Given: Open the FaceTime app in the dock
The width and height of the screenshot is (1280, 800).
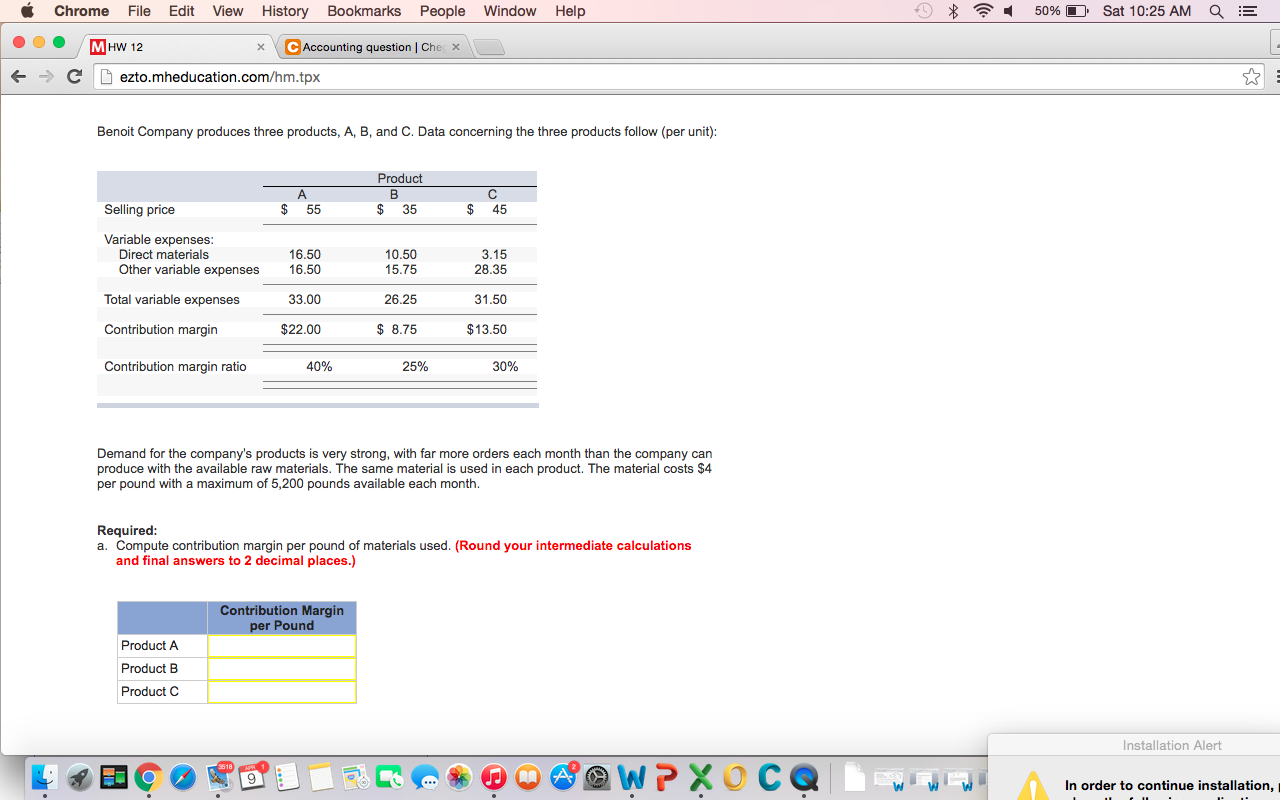Looking at the screenshot, I should tap(390, 778).
